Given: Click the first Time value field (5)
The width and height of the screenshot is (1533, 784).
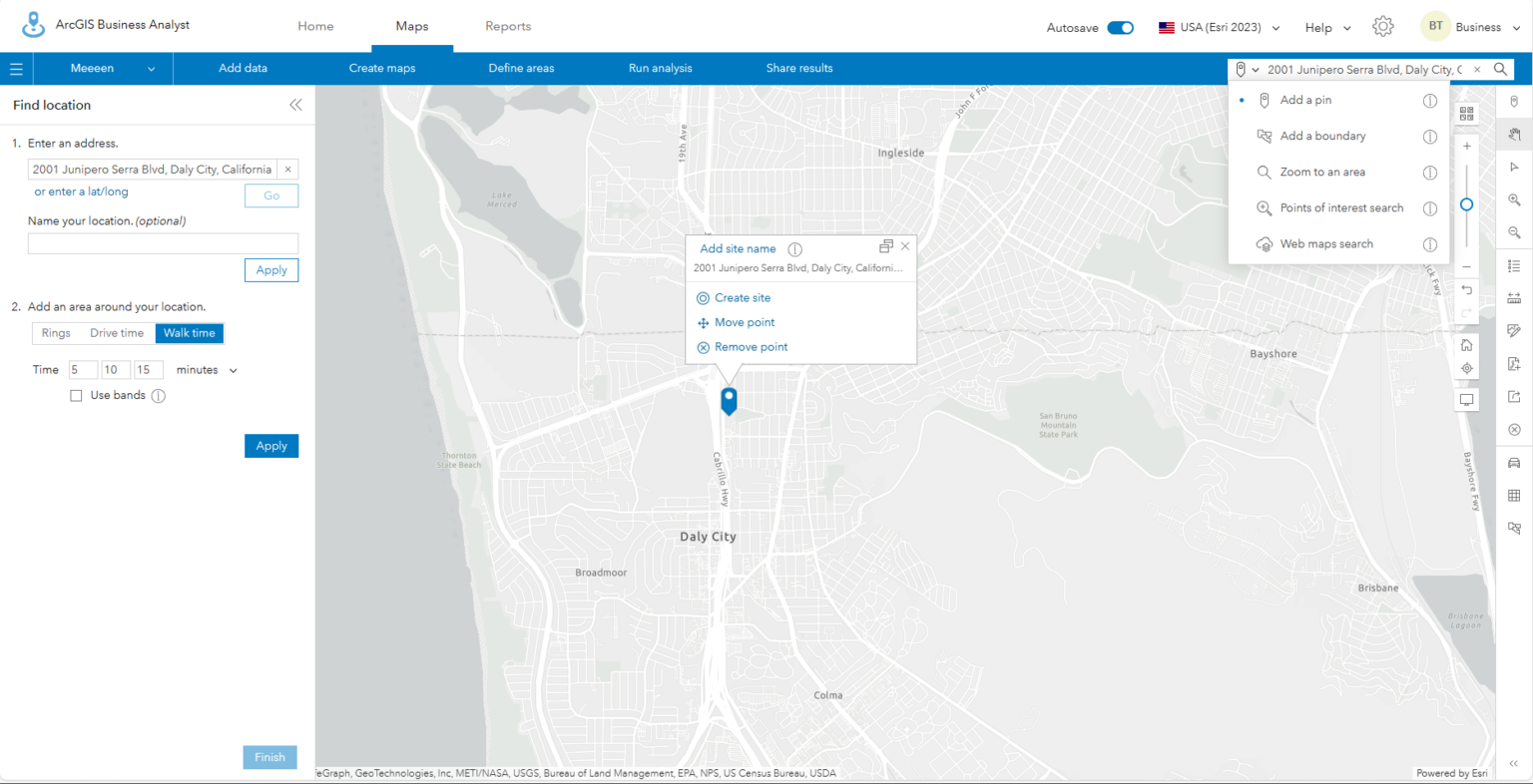Looking at the screenshot, I should point(83,370).
